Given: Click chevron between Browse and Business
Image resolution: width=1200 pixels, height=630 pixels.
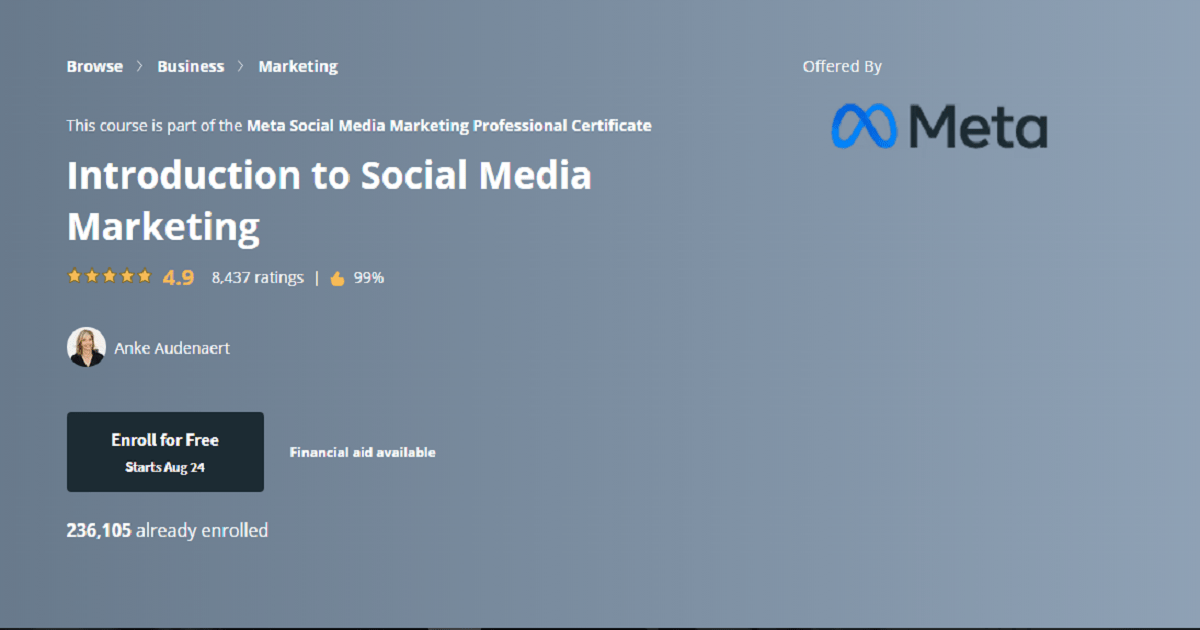Looking at the screenshot, I should (140, 67).
